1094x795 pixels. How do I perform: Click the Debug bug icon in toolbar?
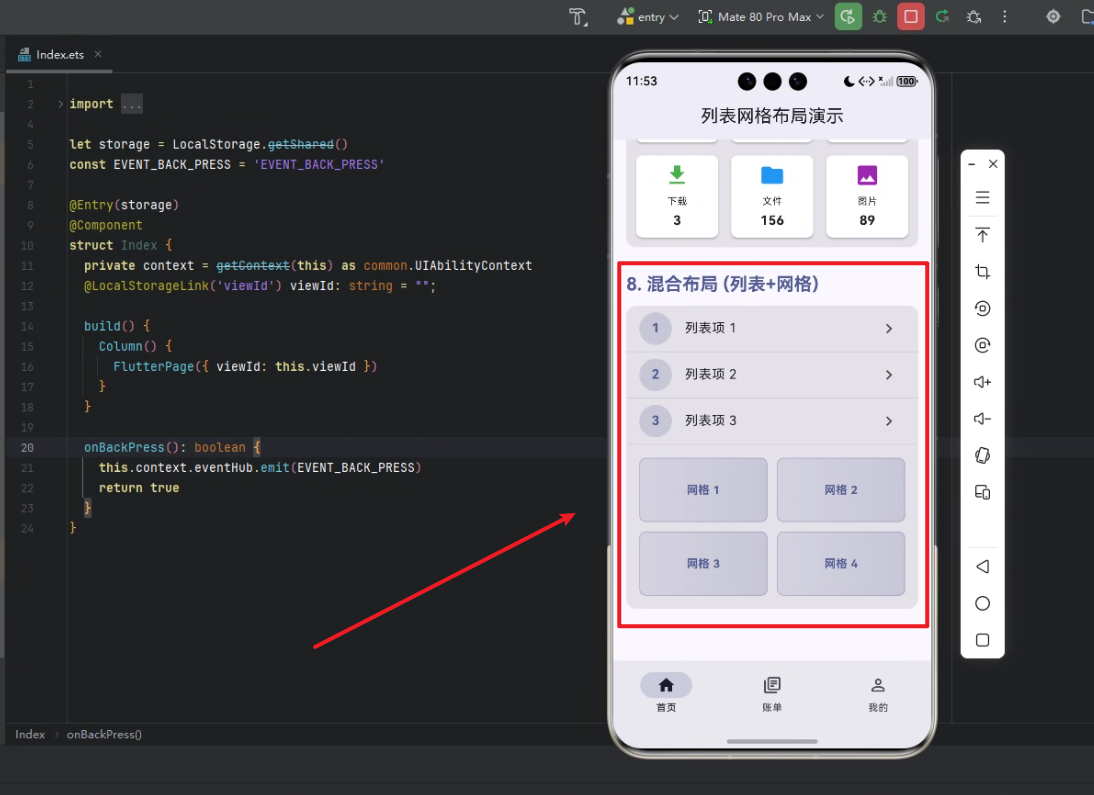click(x=880, y=17)
